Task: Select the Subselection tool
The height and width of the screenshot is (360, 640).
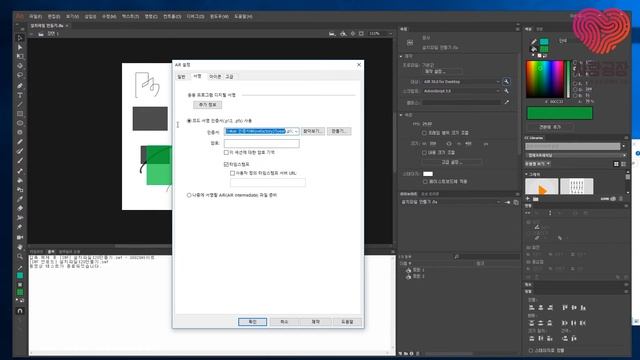Action: pyautogui.click(x=20, y=47)
